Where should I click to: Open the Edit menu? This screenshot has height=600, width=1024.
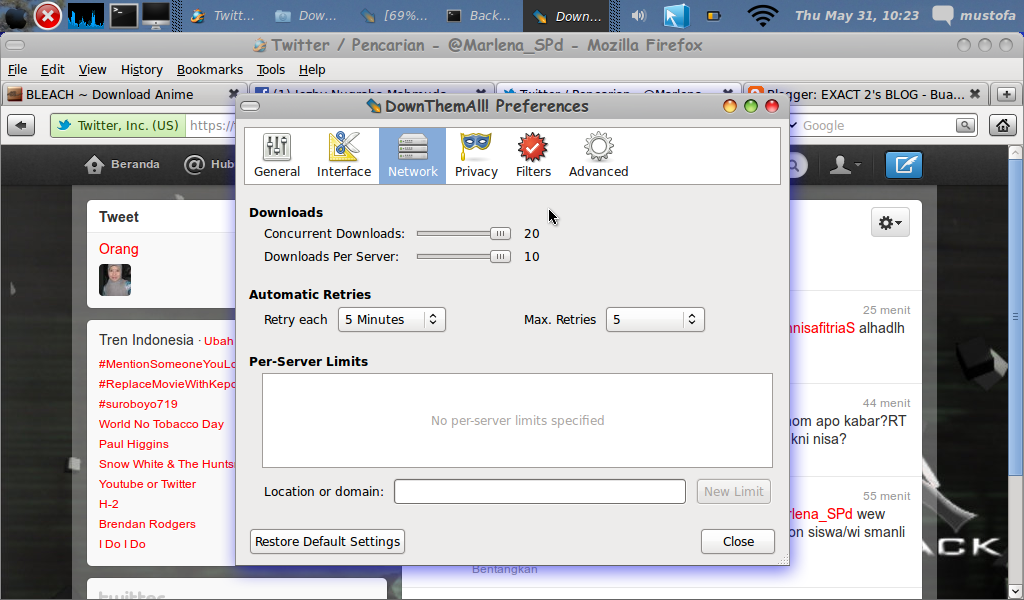pyautogui.click(x=52, y=69)
